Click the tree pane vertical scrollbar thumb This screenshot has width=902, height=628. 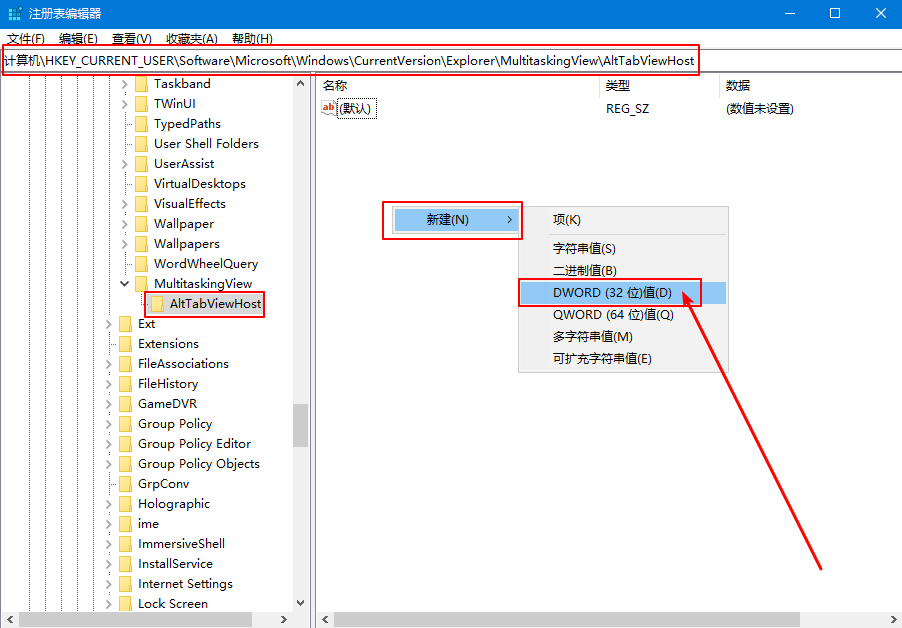pyautogui.click(x=300, y=425)
